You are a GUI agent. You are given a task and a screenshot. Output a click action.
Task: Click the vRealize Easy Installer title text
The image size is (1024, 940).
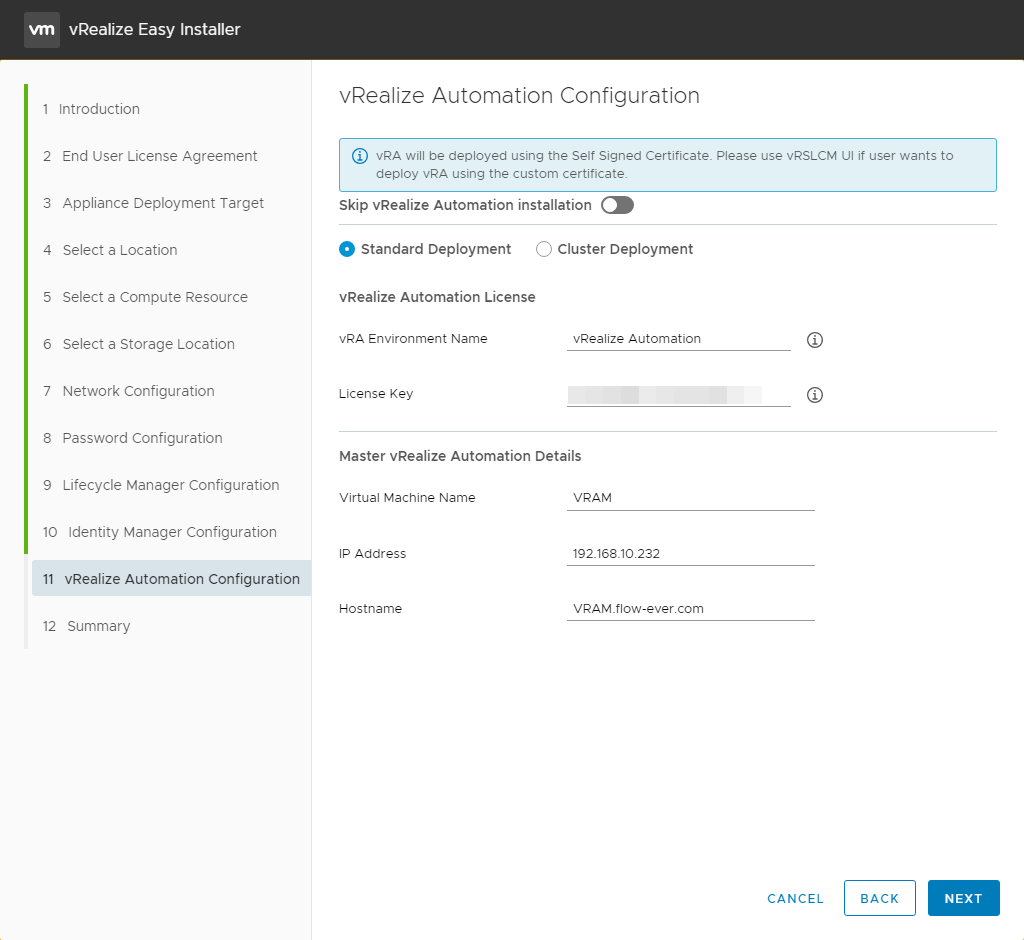tap(155, 29)
